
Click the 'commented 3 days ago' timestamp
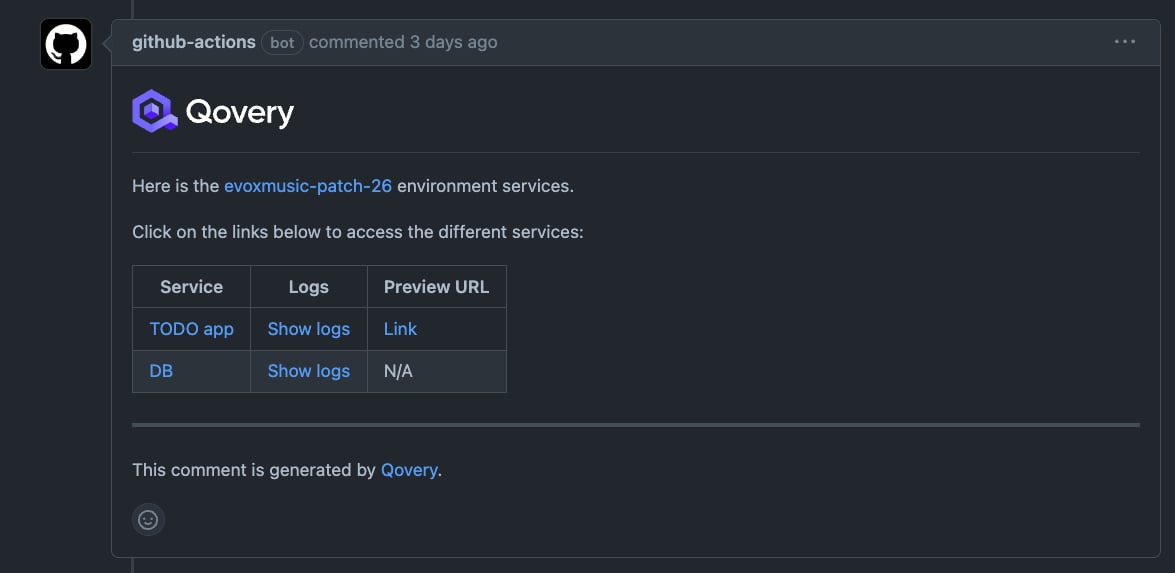point(402,42)
